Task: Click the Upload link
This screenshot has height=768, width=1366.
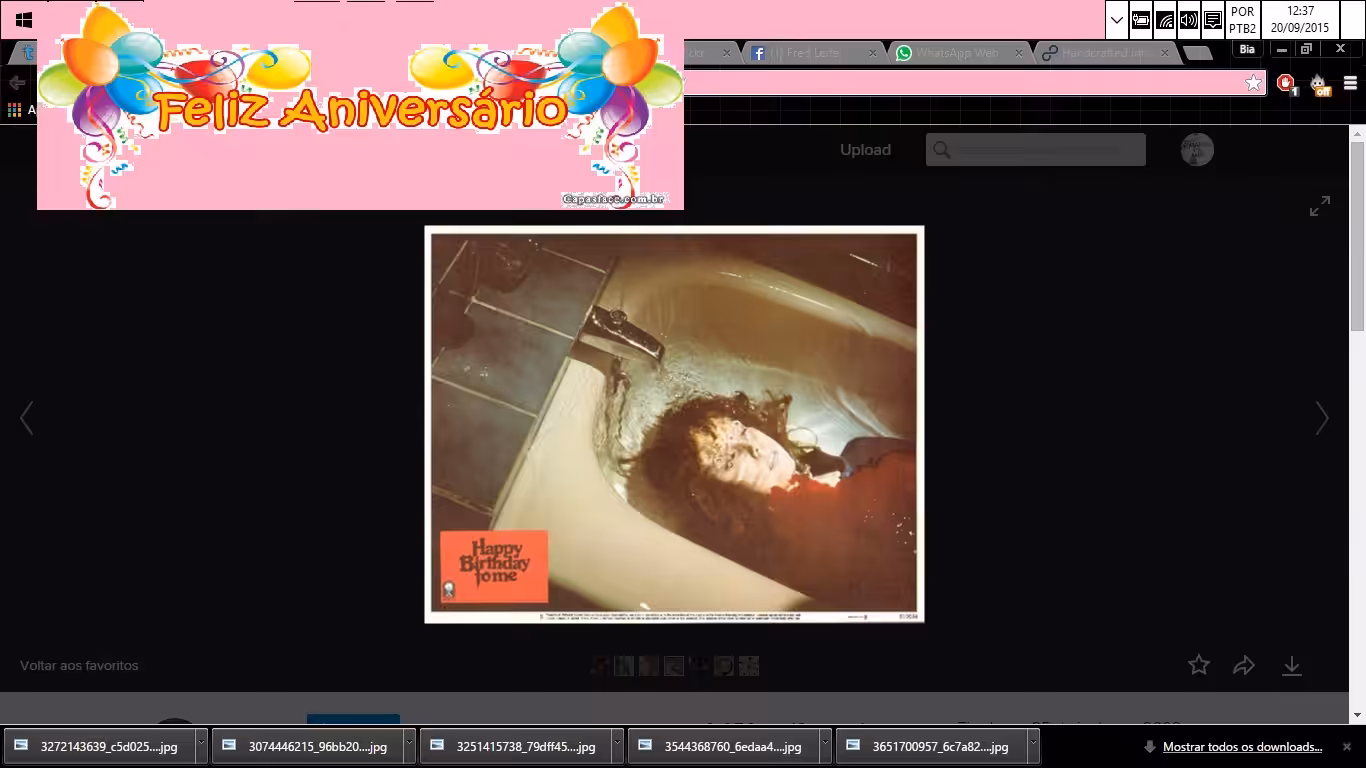Action: click(x=865, y=150)
